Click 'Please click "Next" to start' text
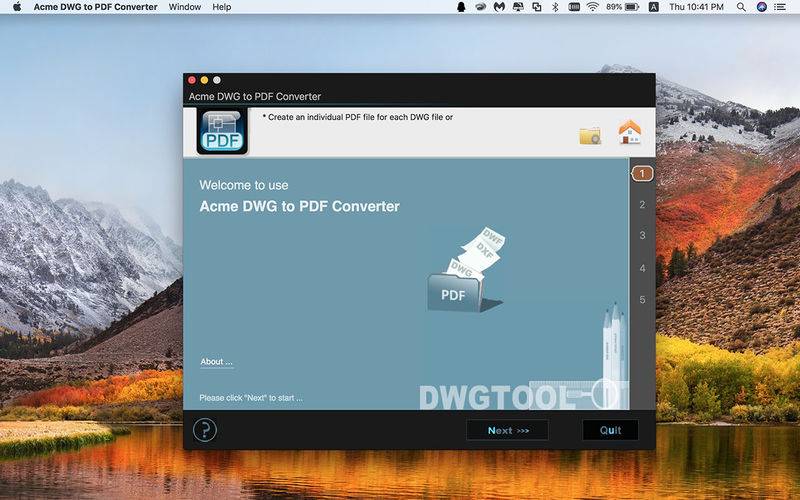Viewport: 800px width, 500px height. [251, 397]
